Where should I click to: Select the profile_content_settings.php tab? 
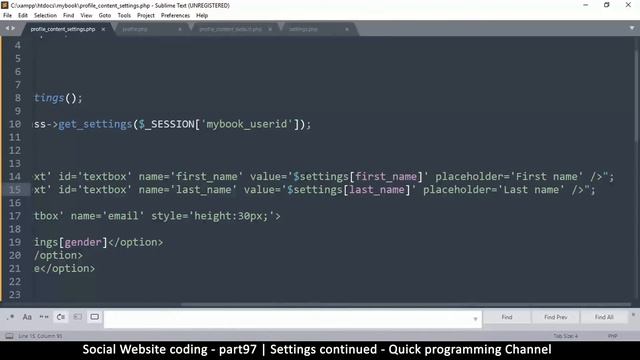pos(63,29)
